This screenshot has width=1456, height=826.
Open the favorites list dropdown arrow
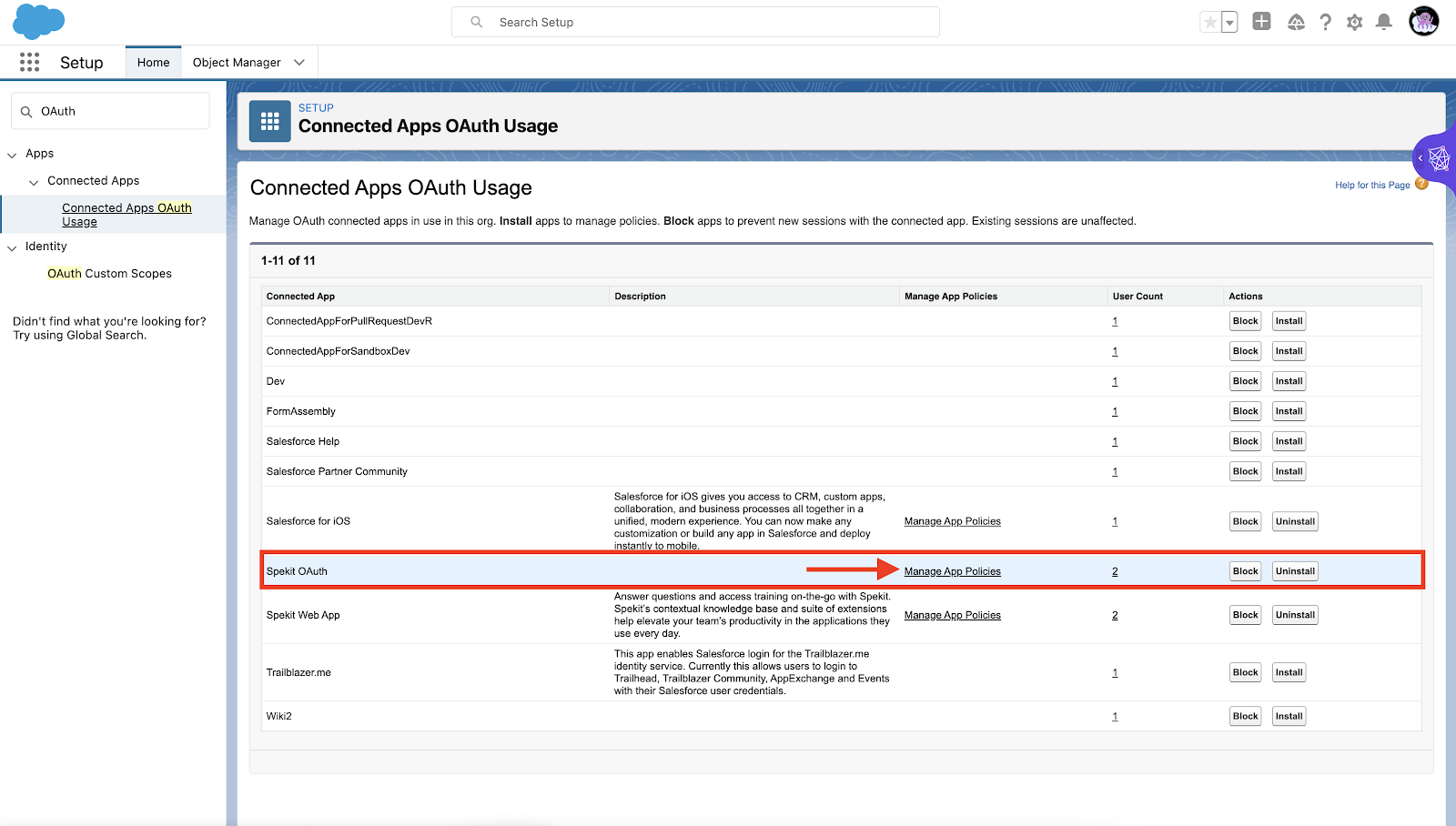[1229, 23]
